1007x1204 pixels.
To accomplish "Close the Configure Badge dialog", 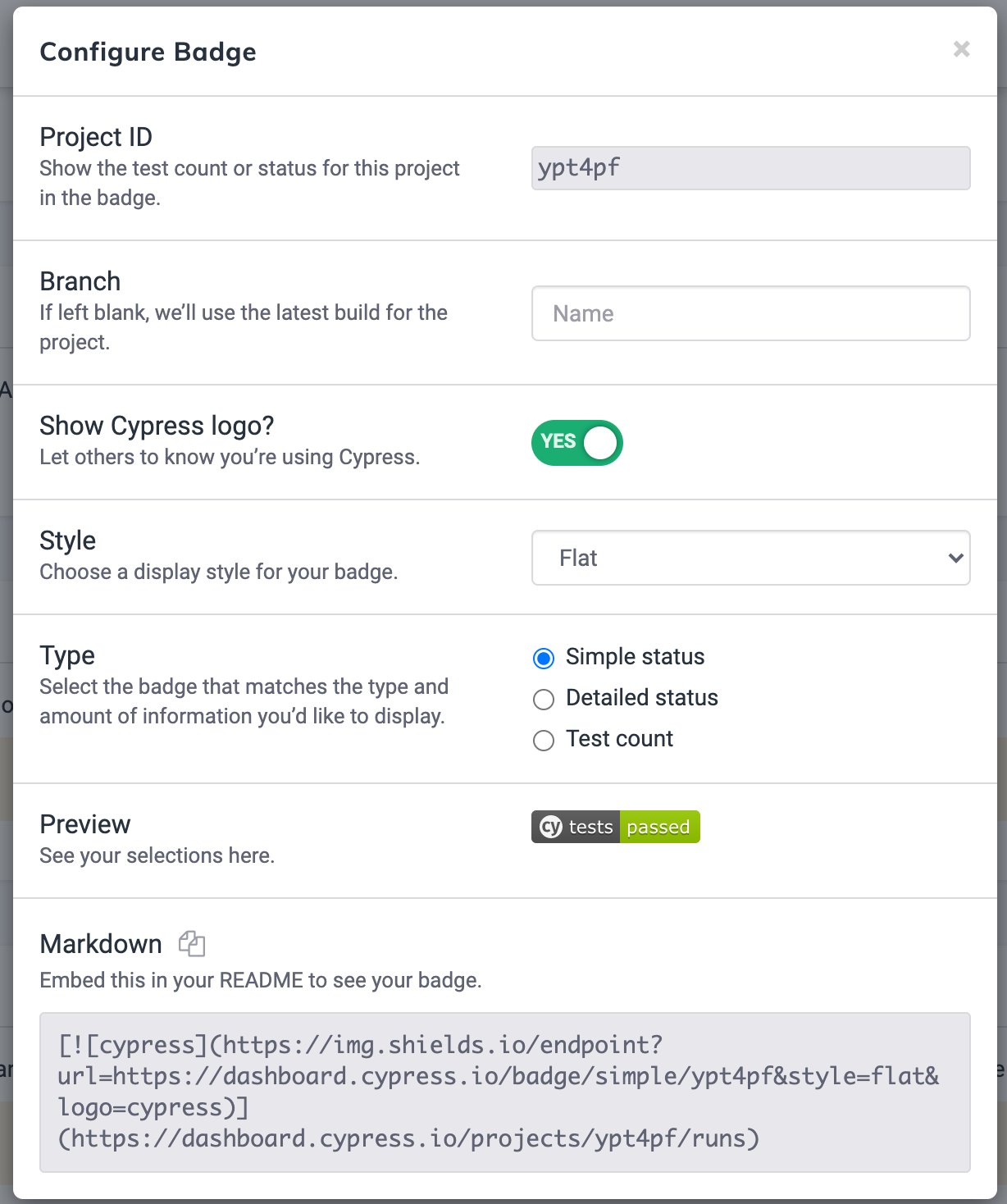I will click(961, 49).
